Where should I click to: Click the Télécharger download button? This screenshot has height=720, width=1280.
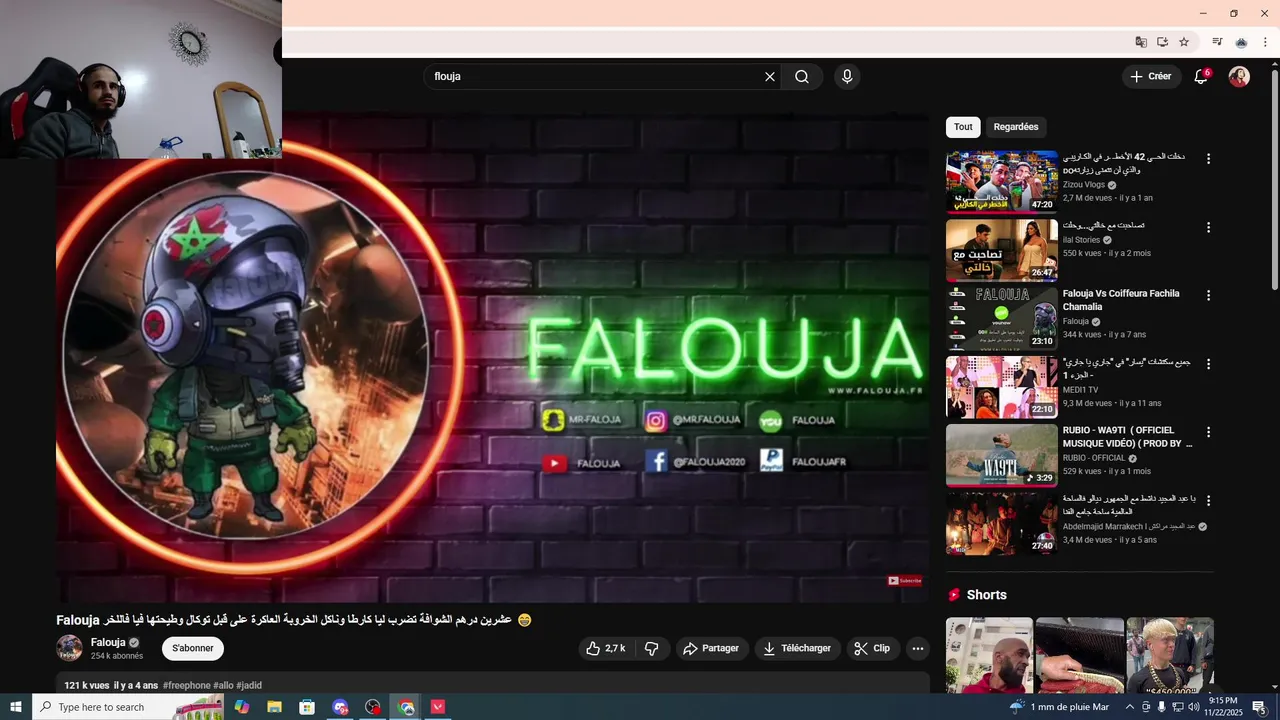(798, 649)
